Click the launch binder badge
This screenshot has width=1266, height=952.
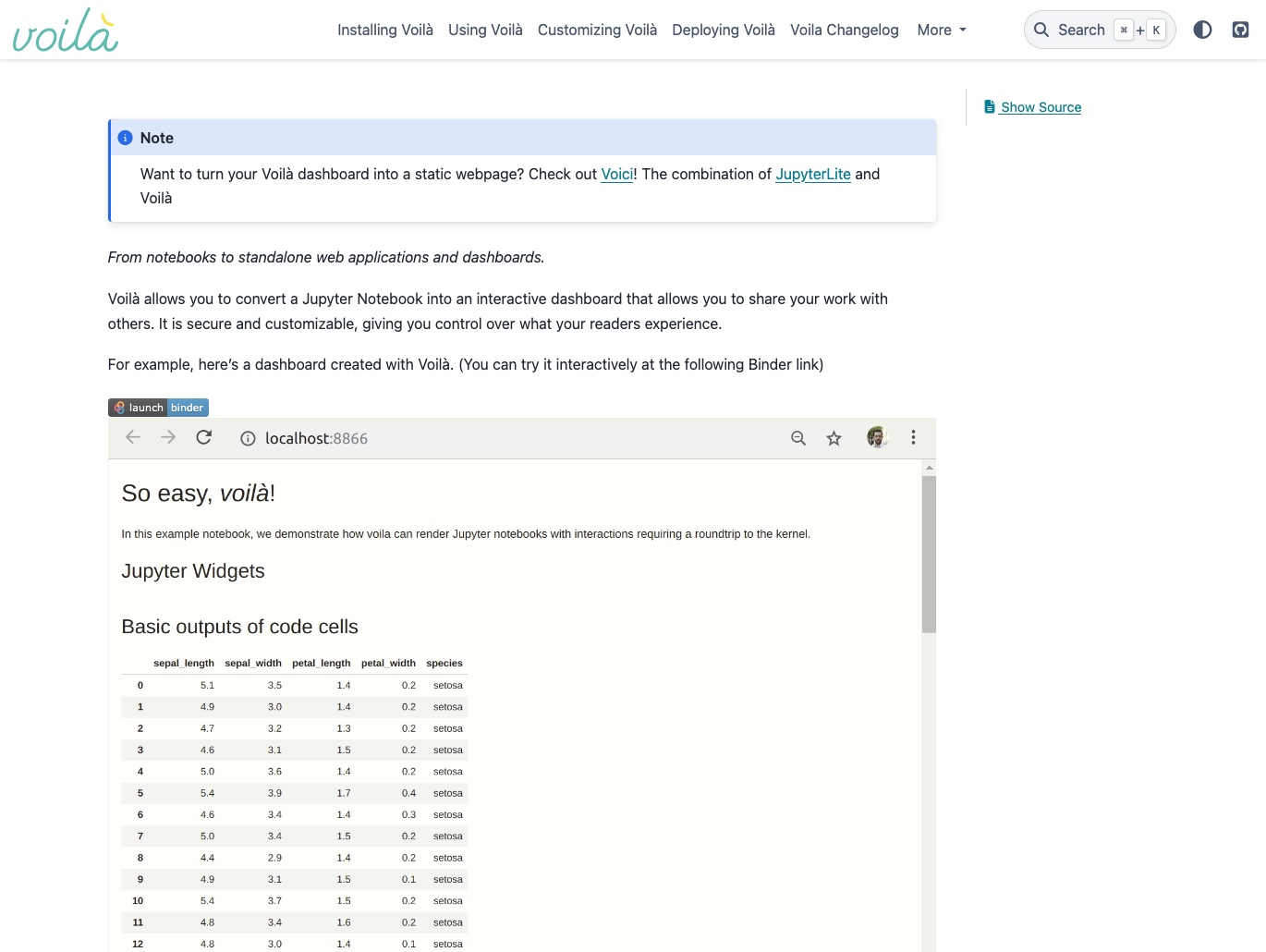click(x=158, y=408)
